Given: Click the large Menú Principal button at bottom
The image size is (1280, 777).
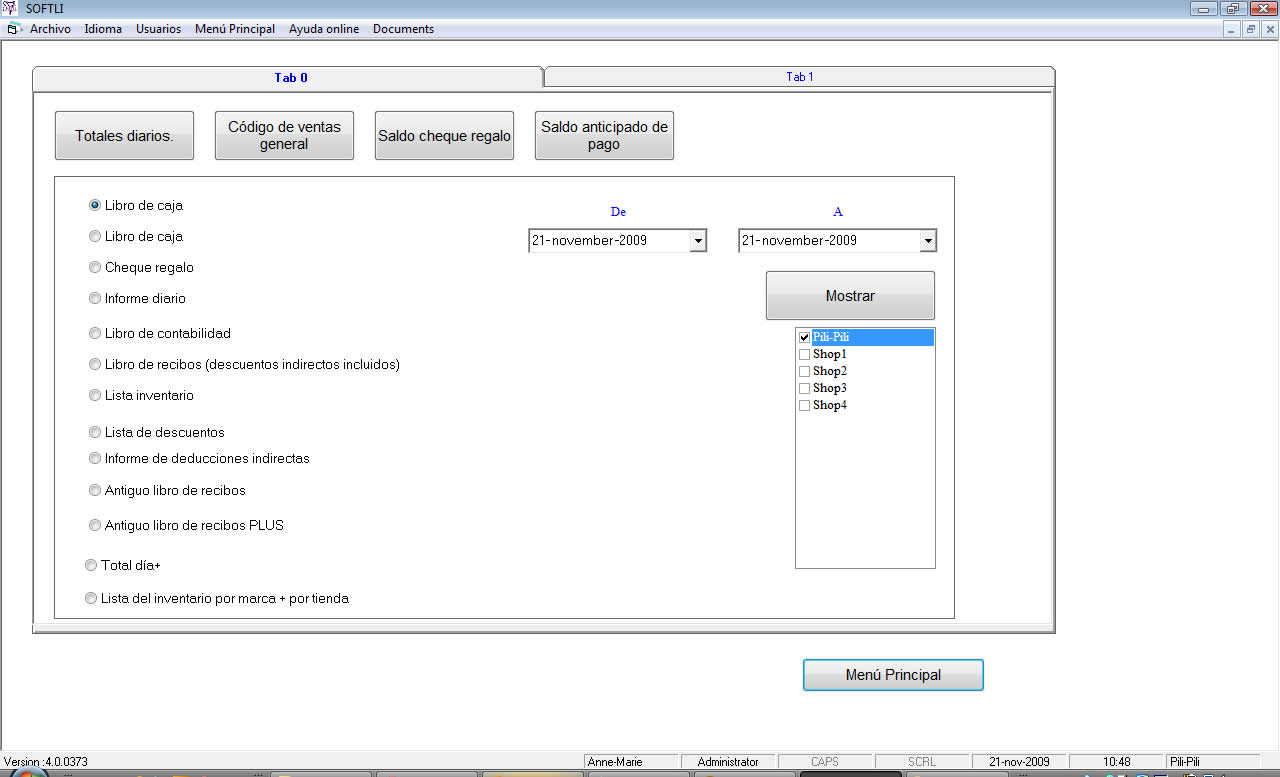Looking at the screenshot, I should tap(893, 675).
